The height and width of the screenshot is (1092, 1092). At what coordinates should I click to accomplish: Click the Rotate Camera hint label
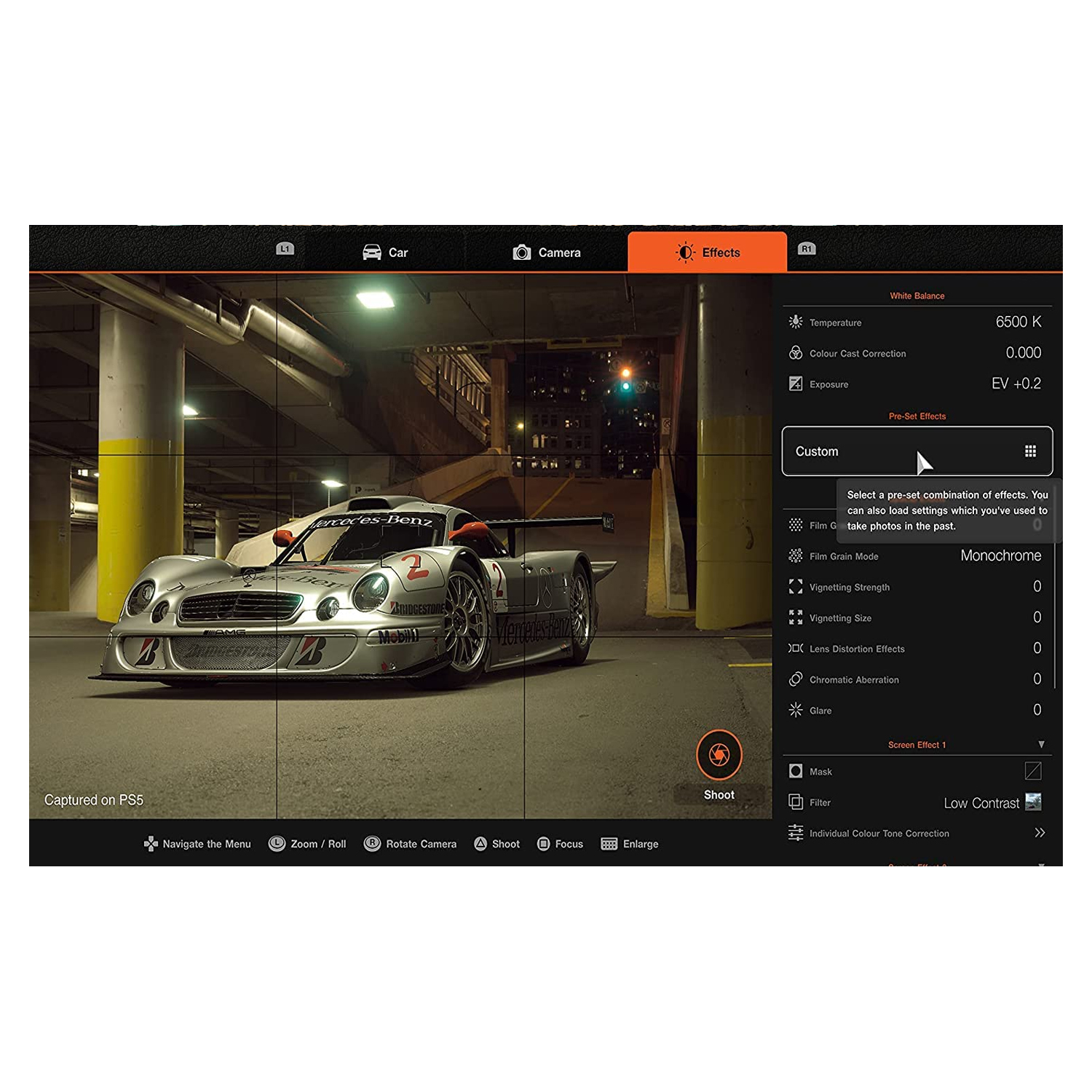pyautogui.click(x=422, y=844)
